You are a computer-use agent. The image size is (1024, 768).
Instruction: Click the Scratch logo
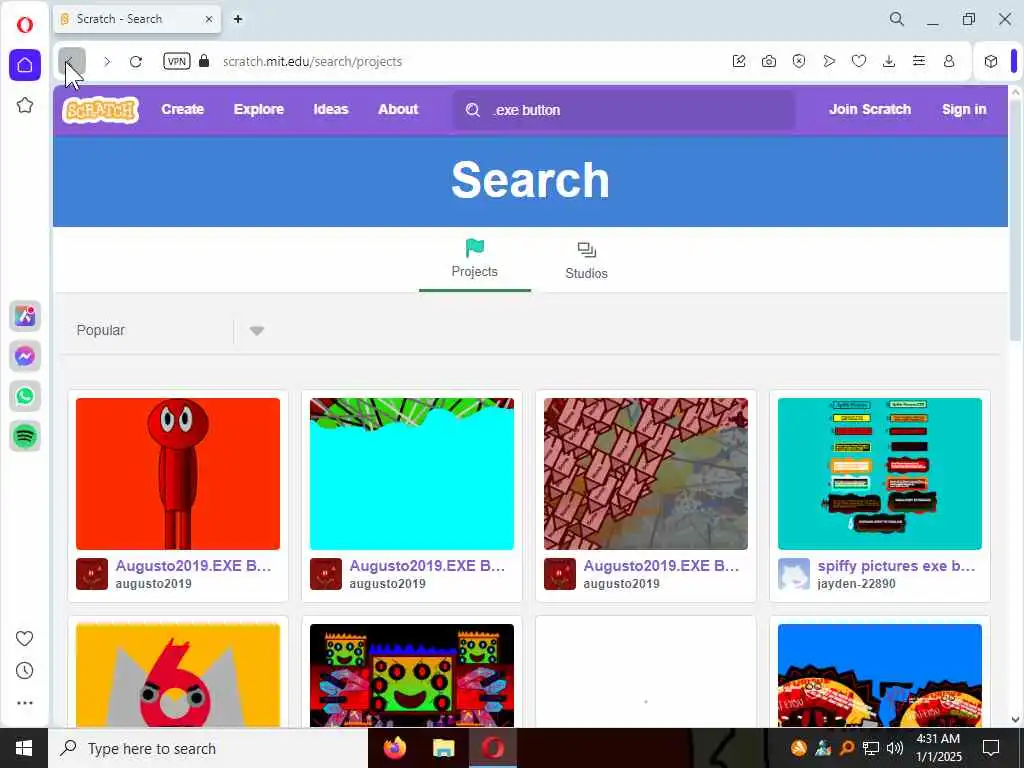(x=101, y=110)
